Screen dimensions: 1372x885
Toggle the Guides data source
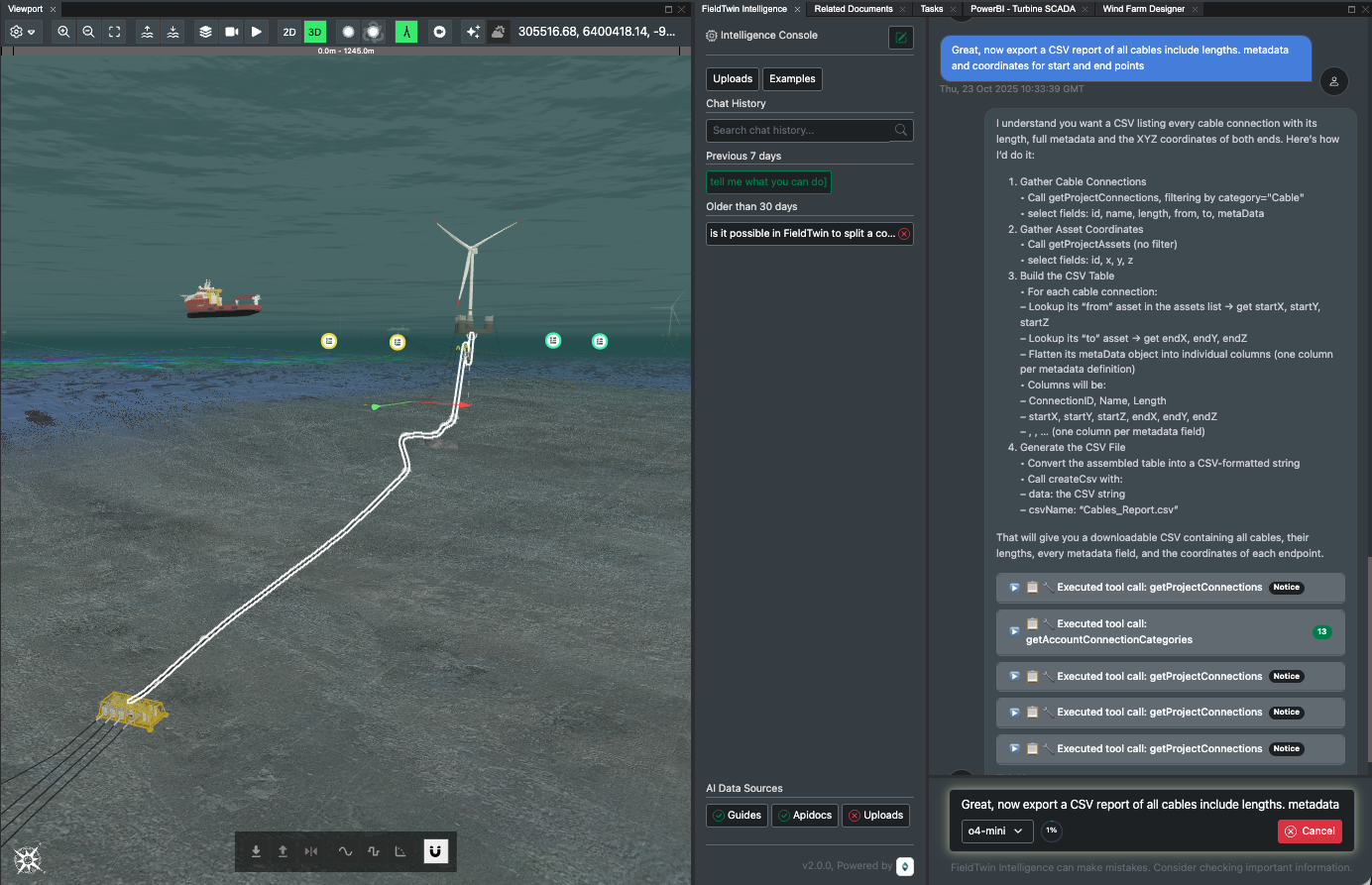point(737,816)
